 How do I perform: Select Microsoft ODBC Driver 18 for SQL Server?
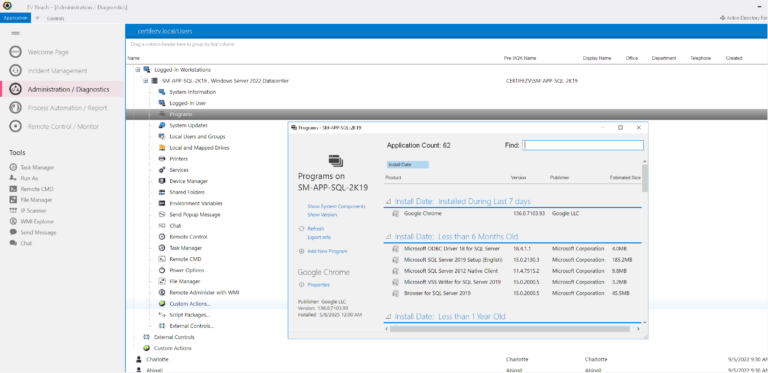click(512, 249)
